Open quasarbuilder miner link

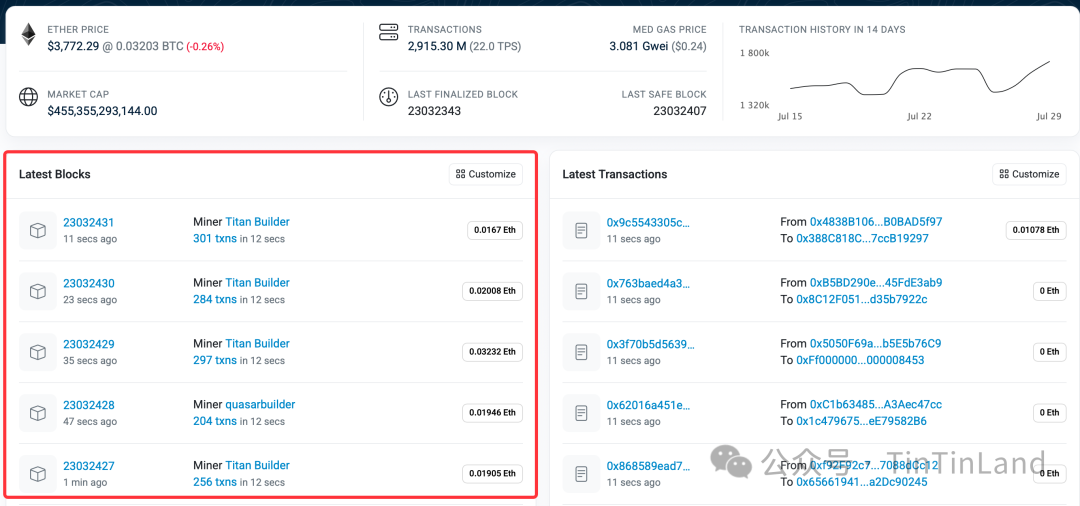[260, 404]
